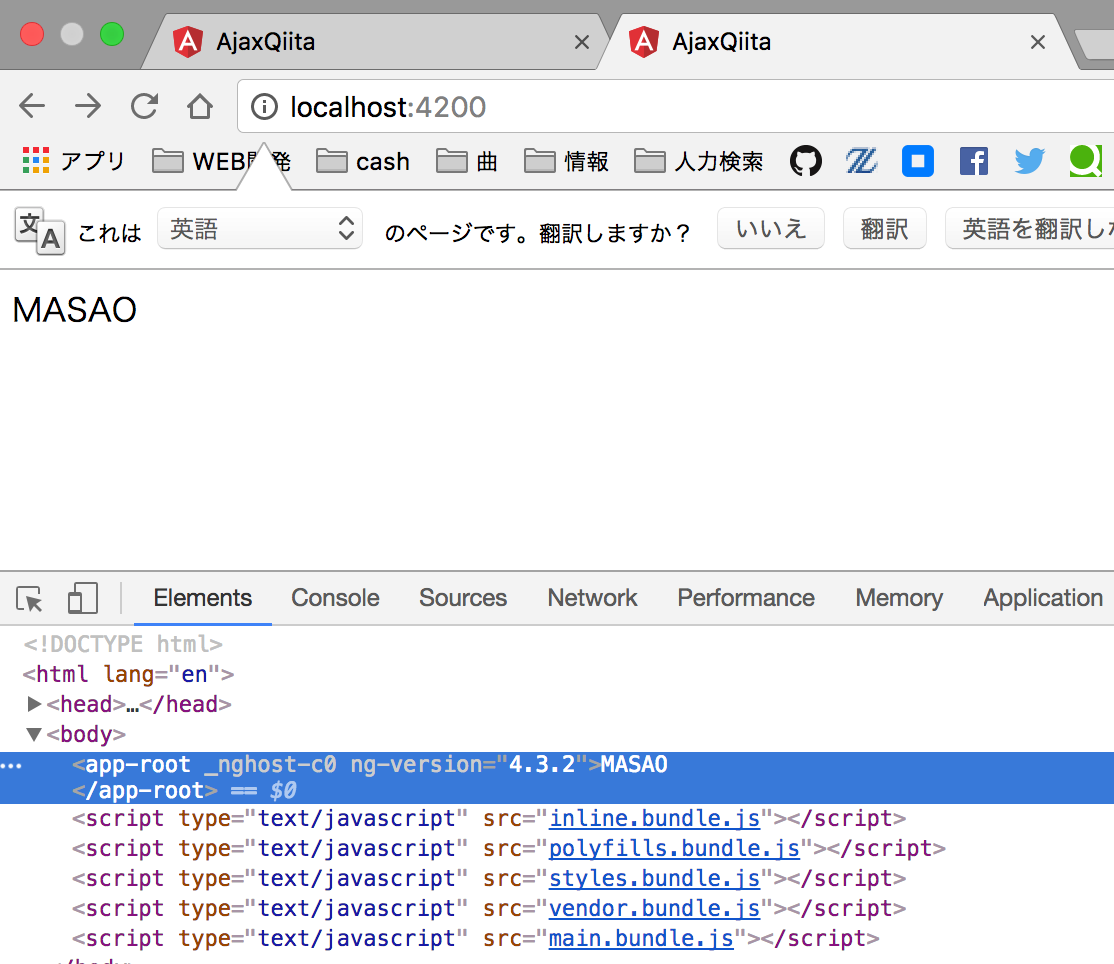Open the 情報 bookmark folder
The height and width of the screenshot is (964, 1114).
click(x=566, y=161)
